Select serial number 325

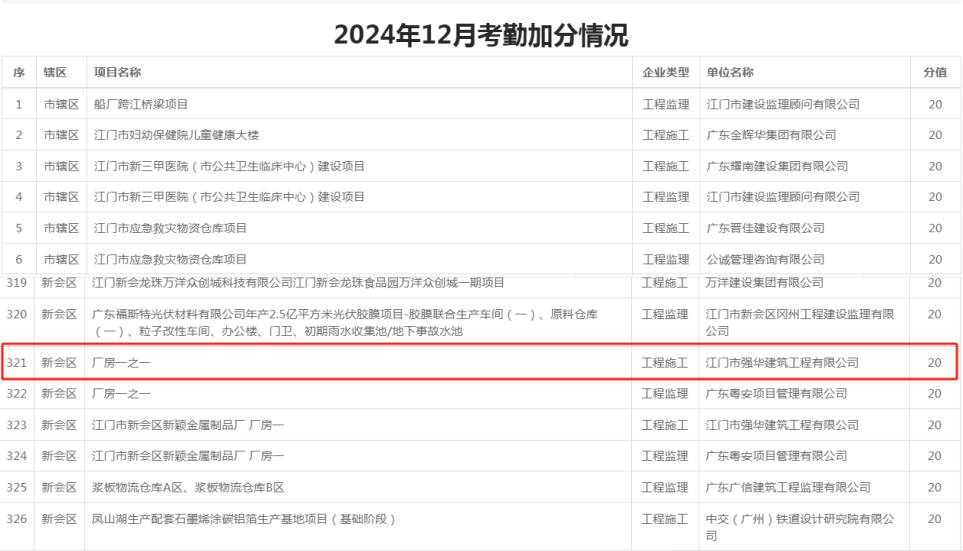tap(17, 488)
